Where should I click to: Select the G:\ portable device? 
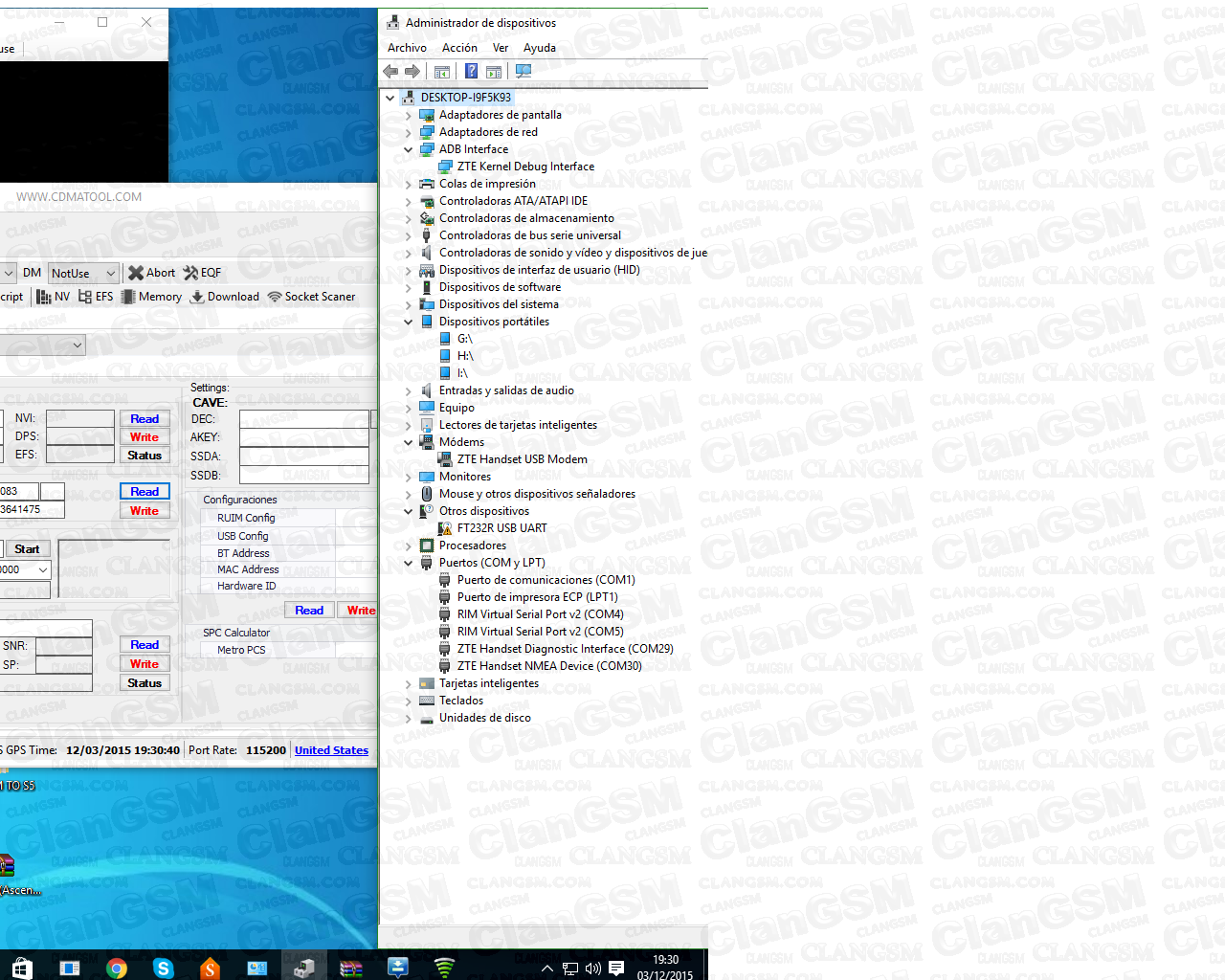pos(464,339)
